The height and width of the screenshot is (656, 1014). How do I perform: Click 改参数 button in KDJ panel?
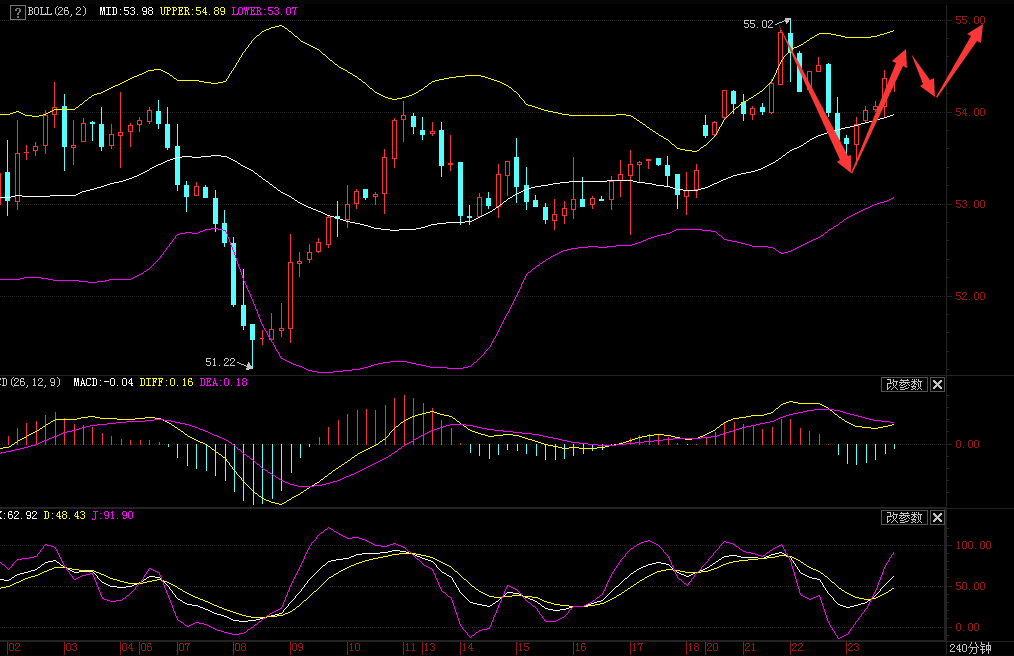pos(904,517)
